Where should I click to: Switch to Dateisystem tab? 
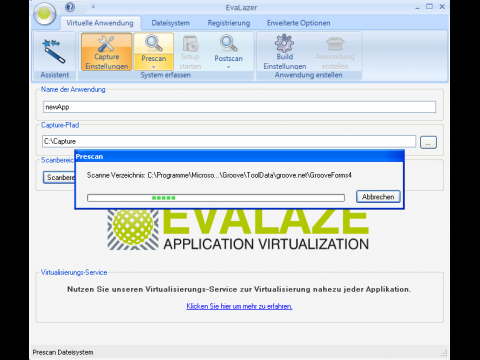click(171, 23)
